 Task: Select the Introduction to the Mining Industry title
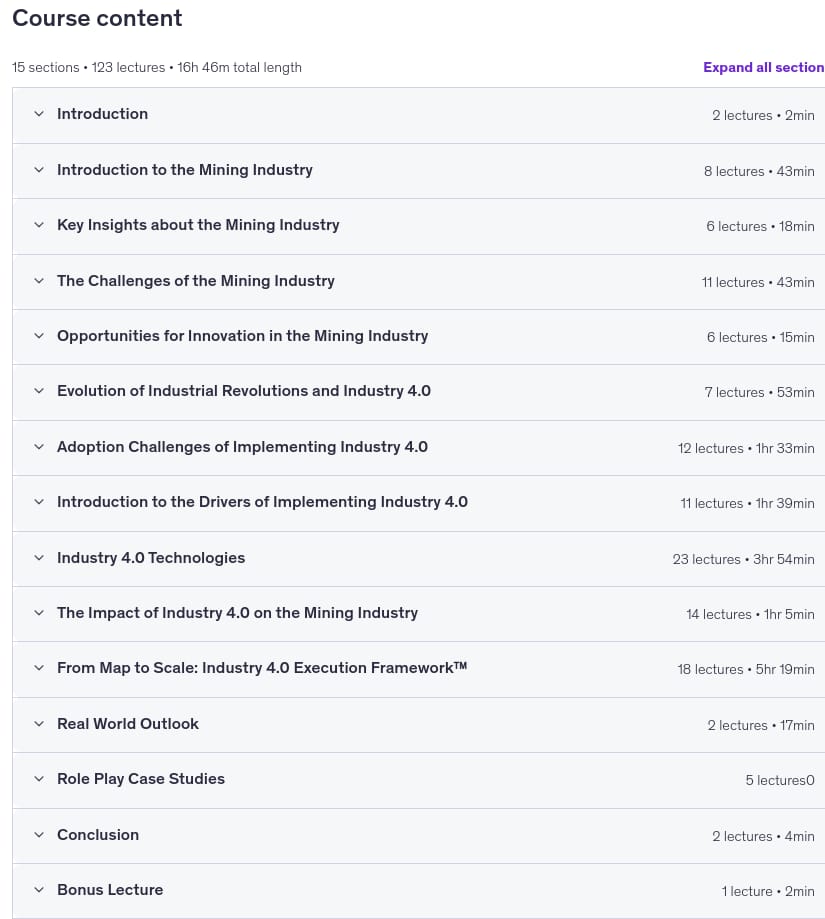point(185,170)
